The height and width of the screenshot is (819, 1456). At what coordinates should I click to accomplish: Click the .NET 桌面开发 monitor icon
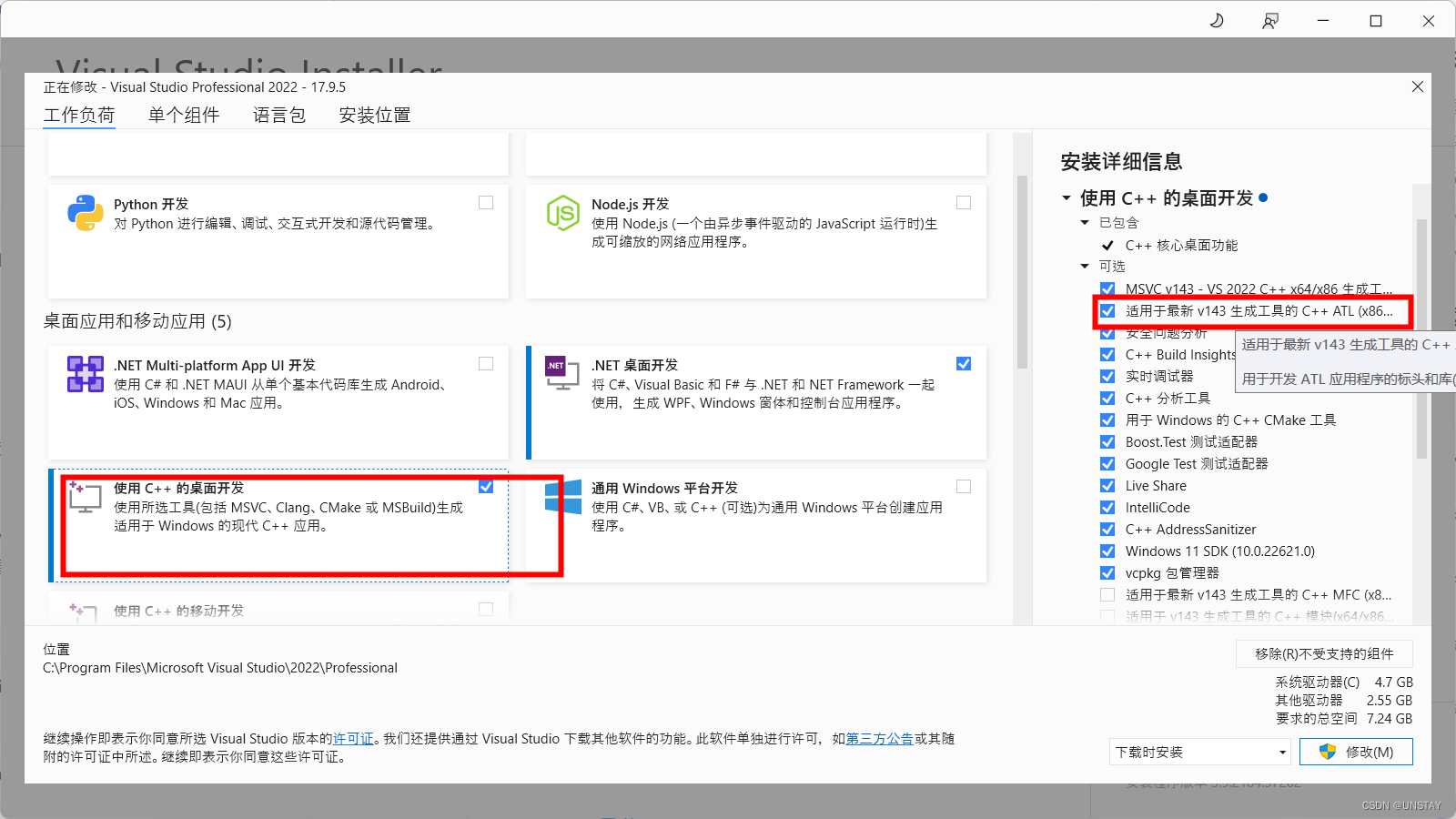click(562, 374)
